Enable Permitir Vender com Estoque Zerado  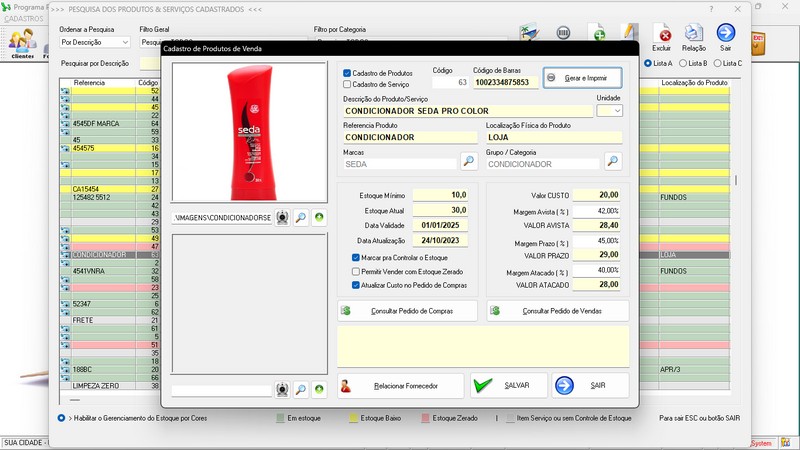coord(356,271)
